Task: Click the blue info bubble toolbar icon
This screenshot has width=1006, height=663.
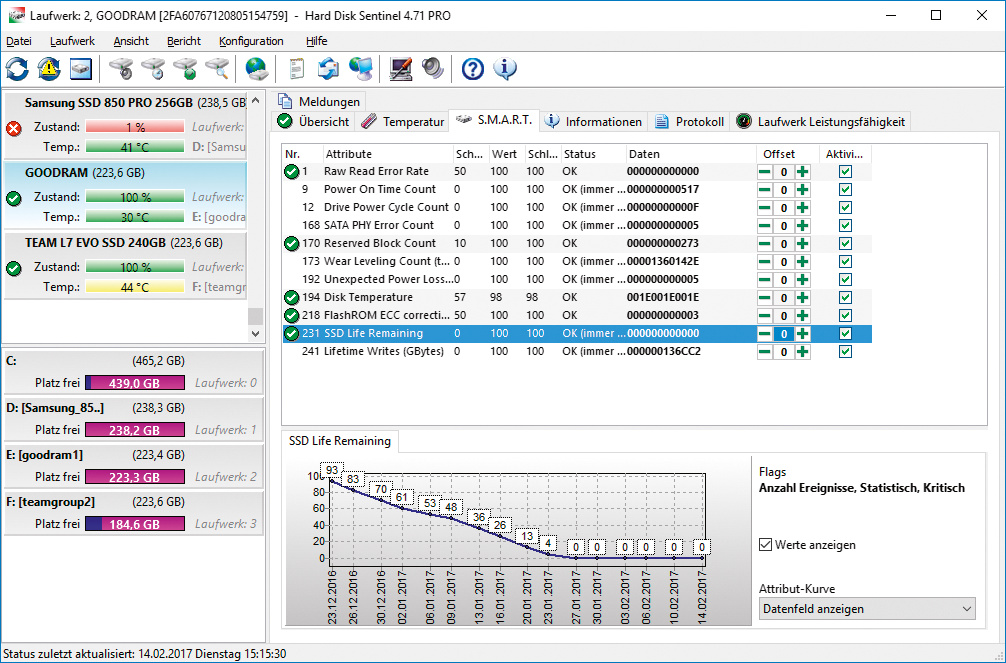Action: (x=505, y=69)
